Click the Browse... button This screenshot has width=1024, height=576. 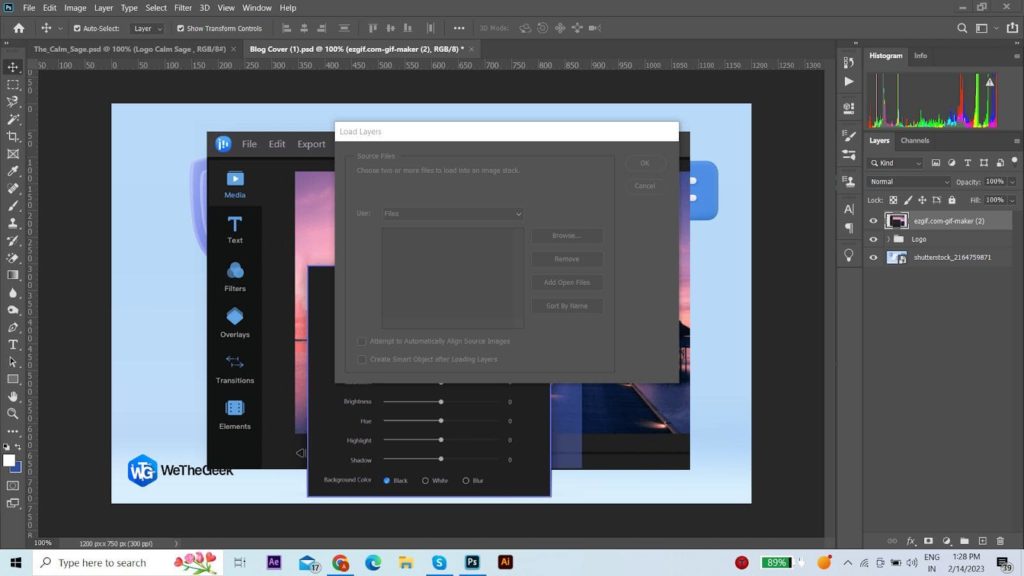(x=567, y=236)
